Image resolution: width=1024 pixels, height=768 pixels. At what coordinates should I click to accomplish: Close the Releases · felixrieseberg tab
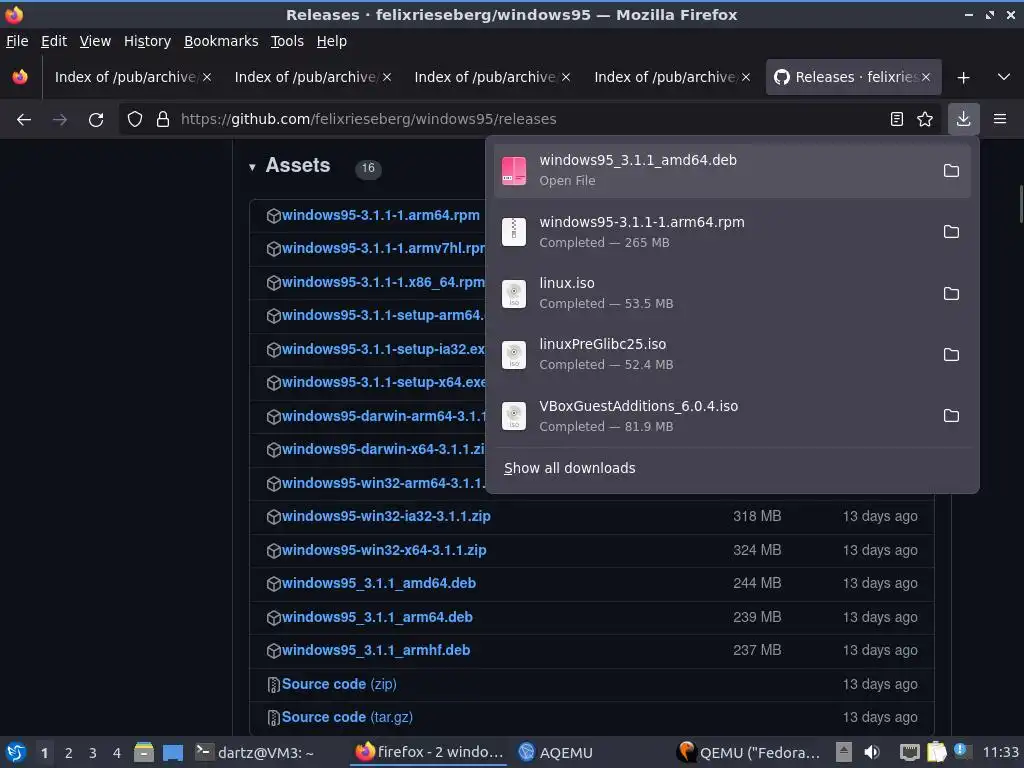pos(926,77)
